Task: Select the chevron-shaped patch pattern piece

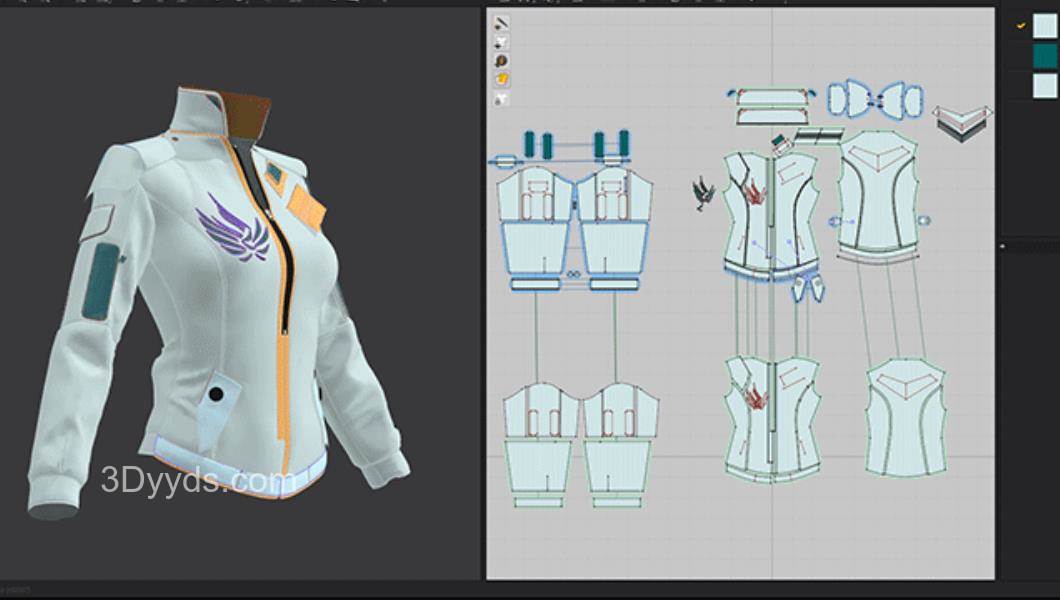Action: click(963, 121)
